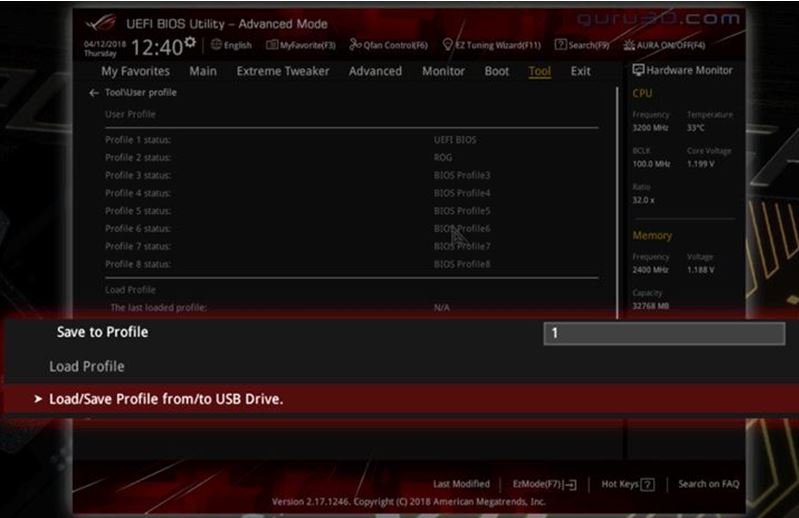Click the 12:40 clock display
Image resolution: width=799 pixels, height=518 pixels.
click(x=157, y=47)
